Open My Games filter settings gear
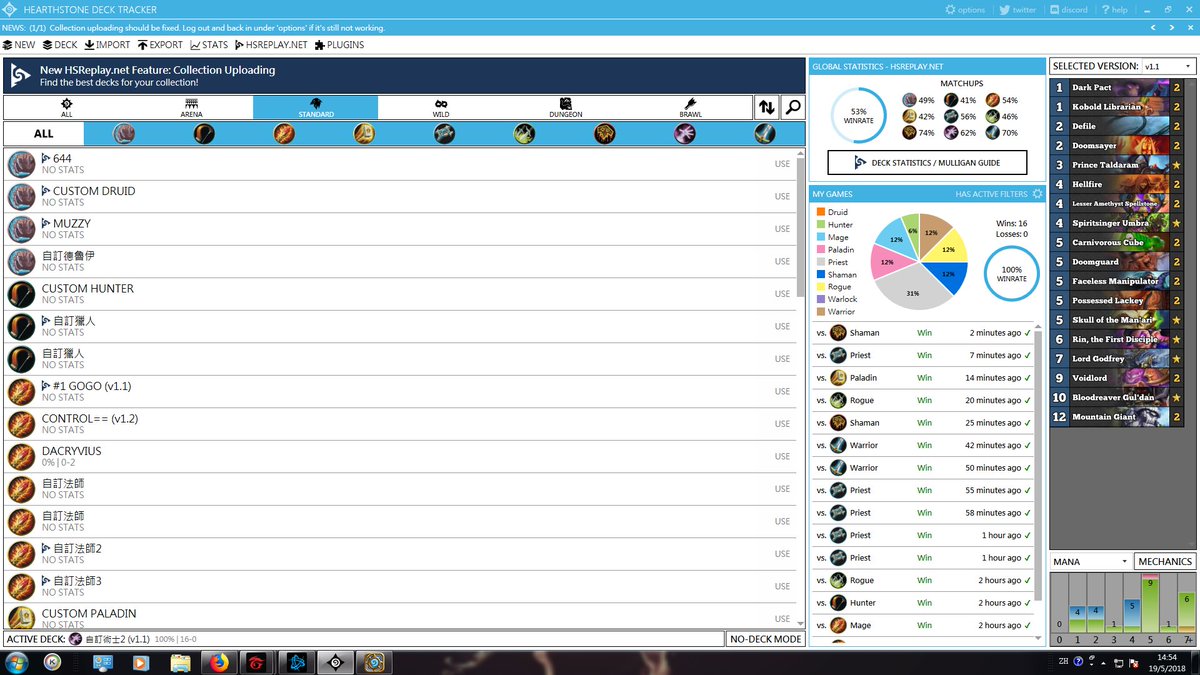Screen dimensions: 1200x675 point(1037,193)
